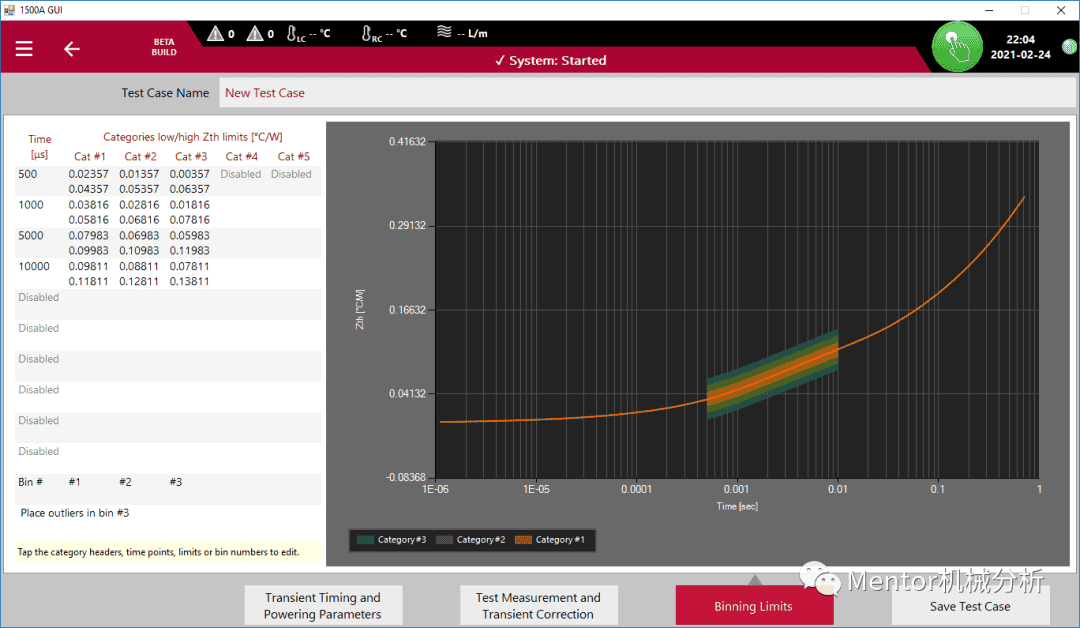Tap the green touch-hand button
This screenshot has width=1080, height=628.
pyautogui.click(x=957, y=47)
